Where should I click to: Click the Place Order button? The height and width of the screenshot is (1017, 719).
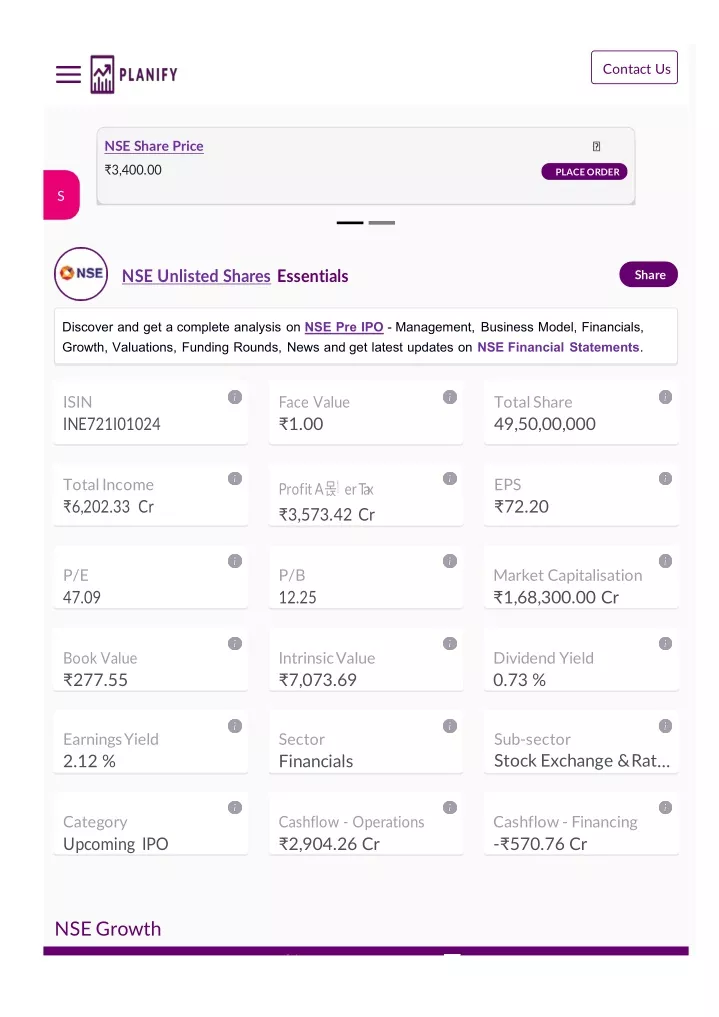tap(584, 172)
